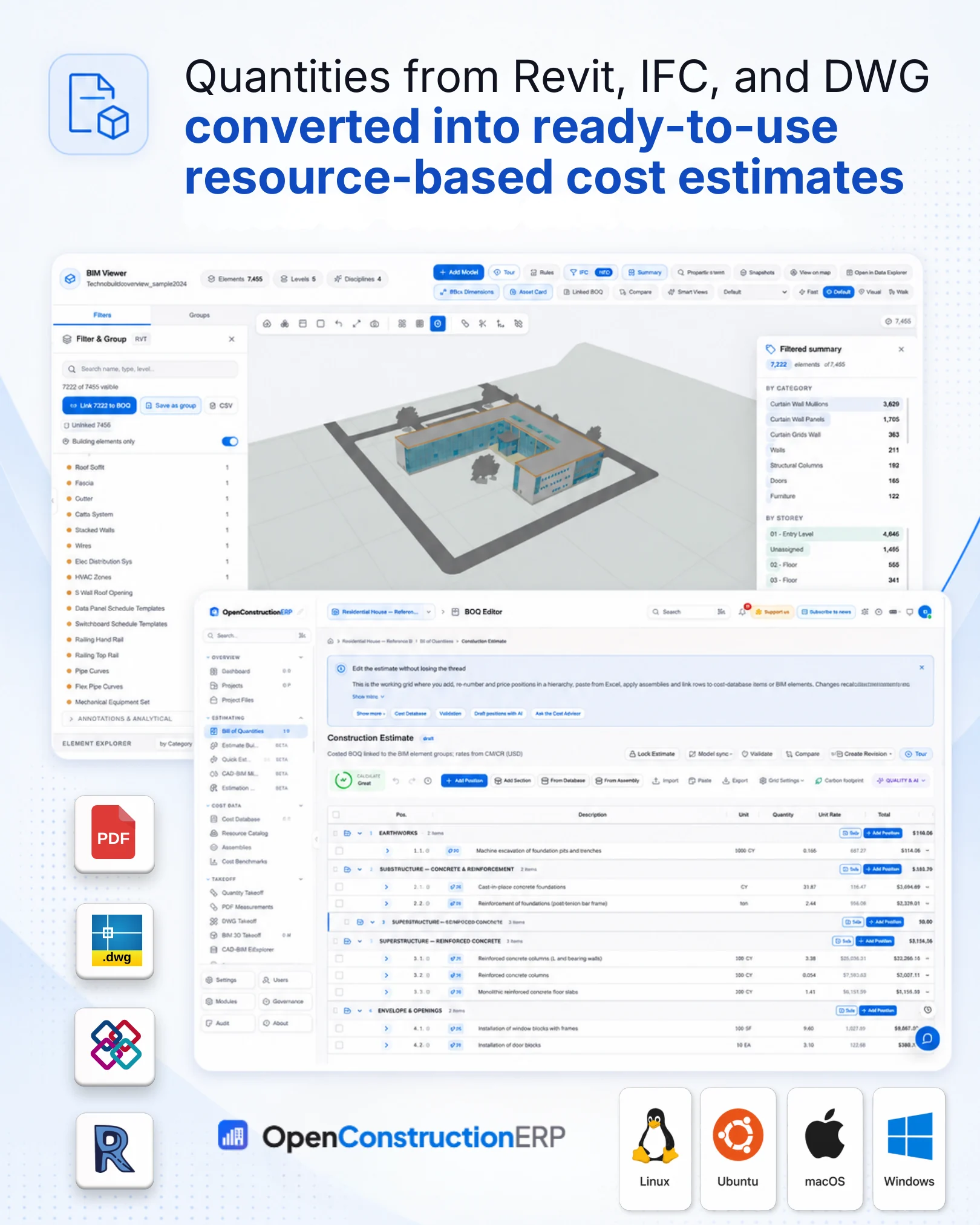The height and width of the screenshot is (1225, 980).
Task: Click Open in Data Explorer
Action: 877,272
